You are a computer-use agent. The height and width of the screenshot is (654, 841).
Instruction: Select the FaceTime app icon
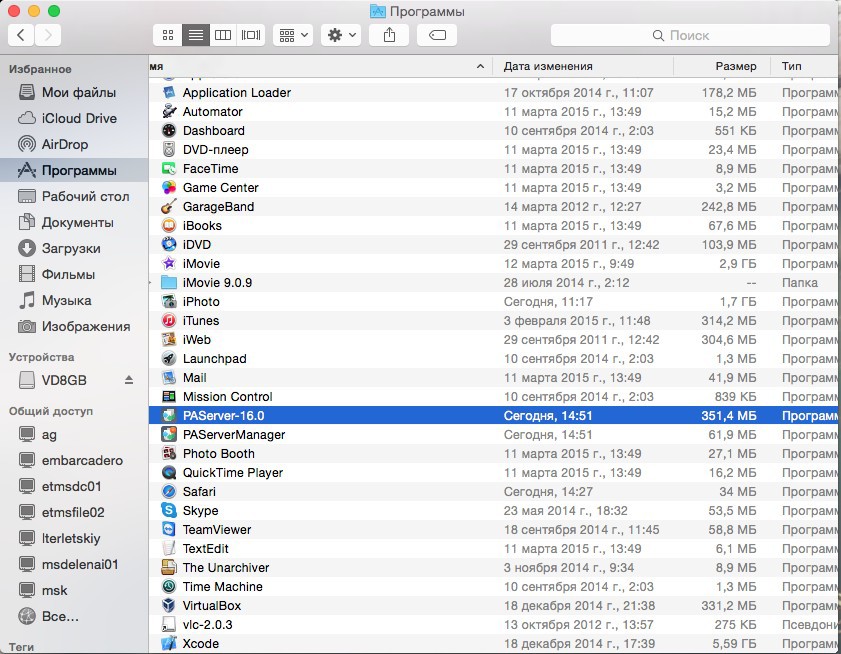[x=168, y=168]
